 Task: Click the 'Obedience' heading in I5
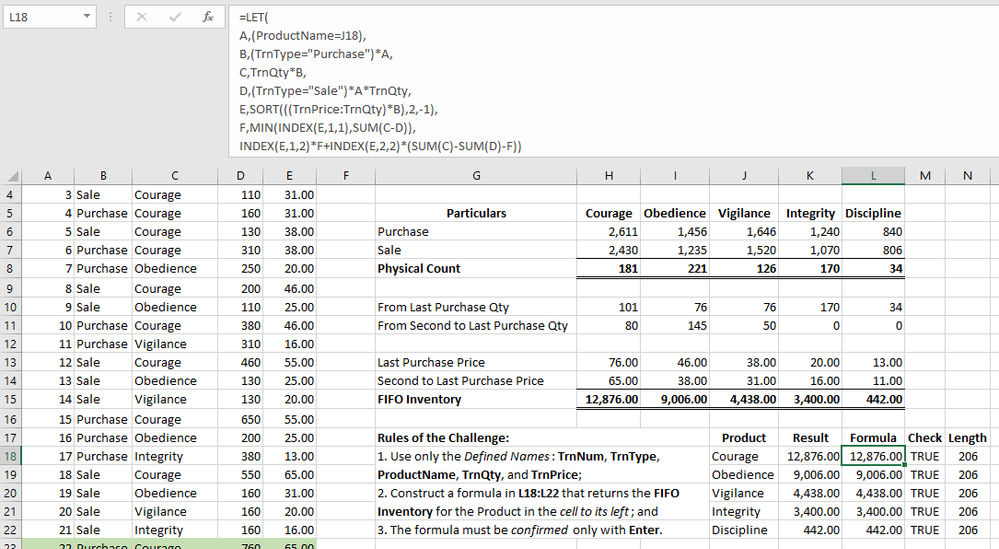pyautogui.click(x=675, y=213)
